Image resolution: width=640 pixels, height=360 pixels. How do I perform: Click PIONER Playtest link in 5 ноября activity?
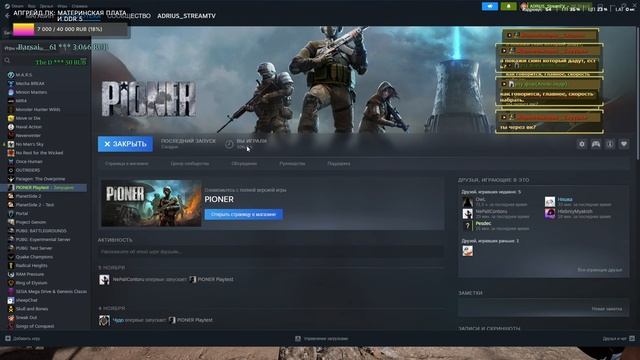click(216, 279)
